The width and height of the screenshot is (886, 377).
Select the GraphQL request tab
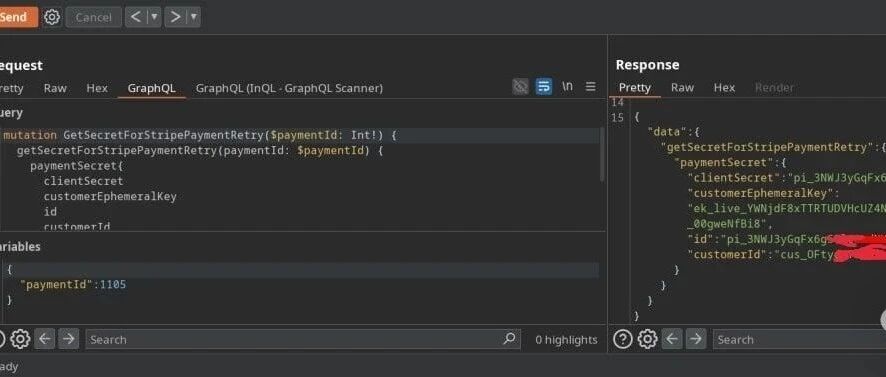pyautogui.click(x=151, y=88)
